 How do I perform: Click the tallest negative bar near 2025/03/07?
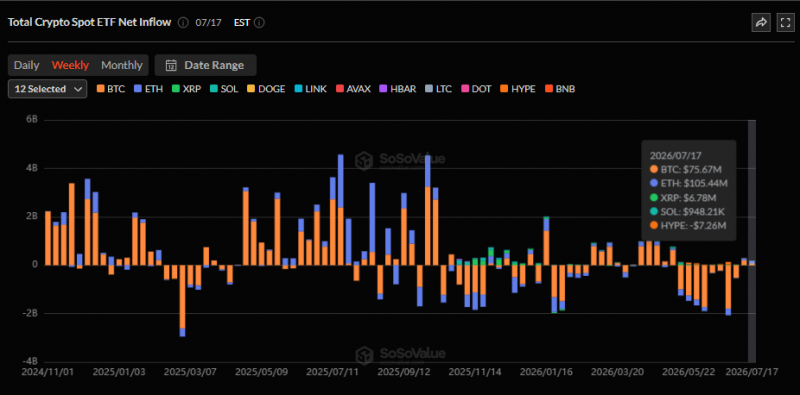[x=182, y=301]
